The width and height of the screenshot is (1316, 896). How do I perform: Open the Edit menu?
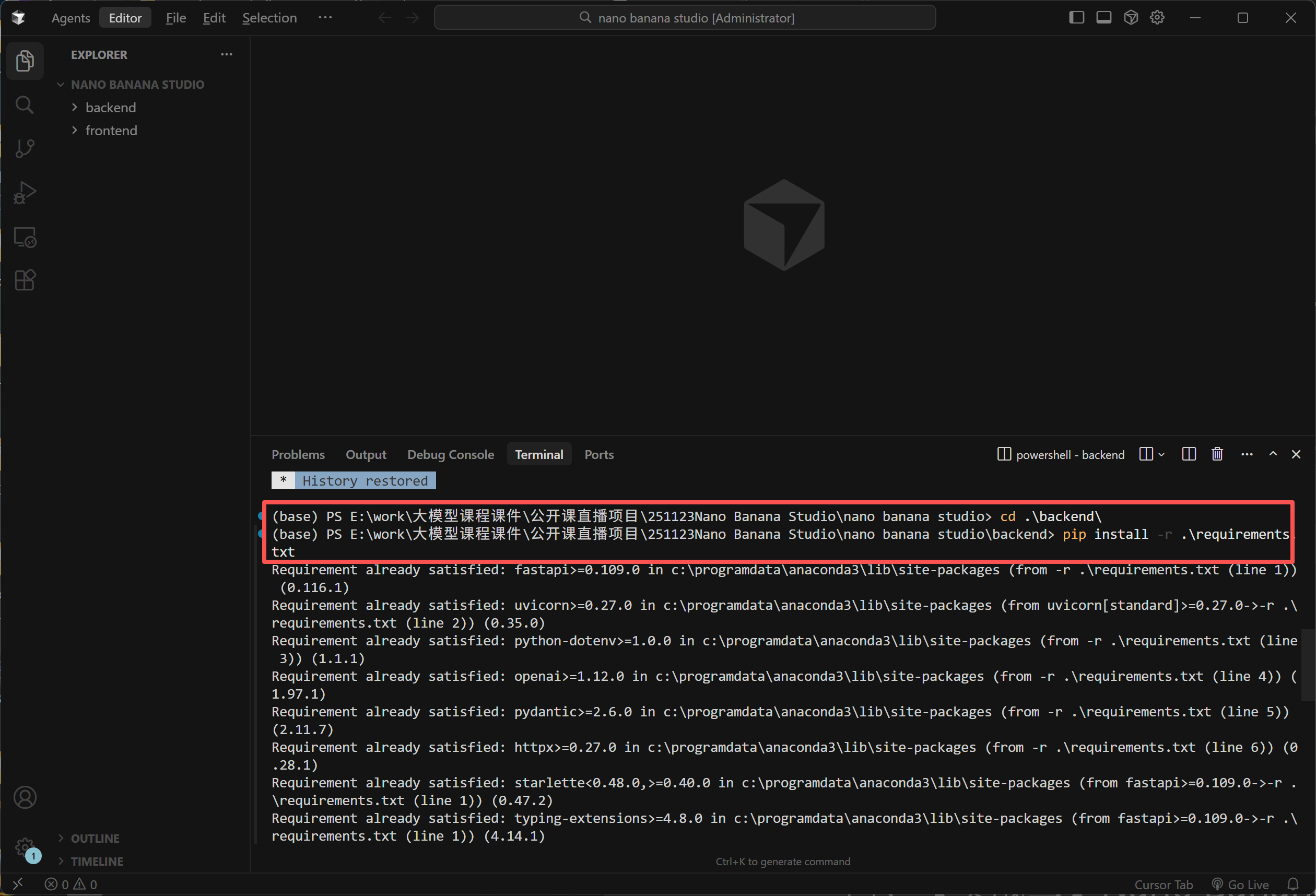pyautogui.click(x=214, y=18)
